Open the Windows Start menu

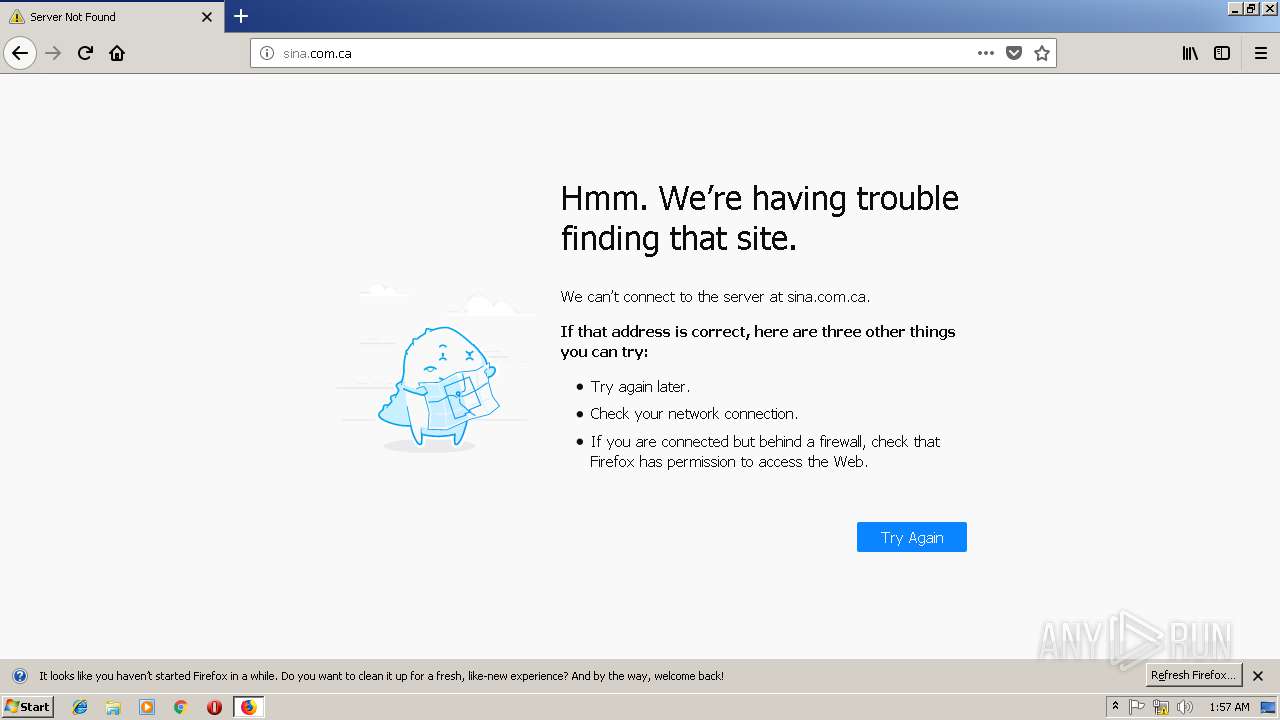[27, 706]
